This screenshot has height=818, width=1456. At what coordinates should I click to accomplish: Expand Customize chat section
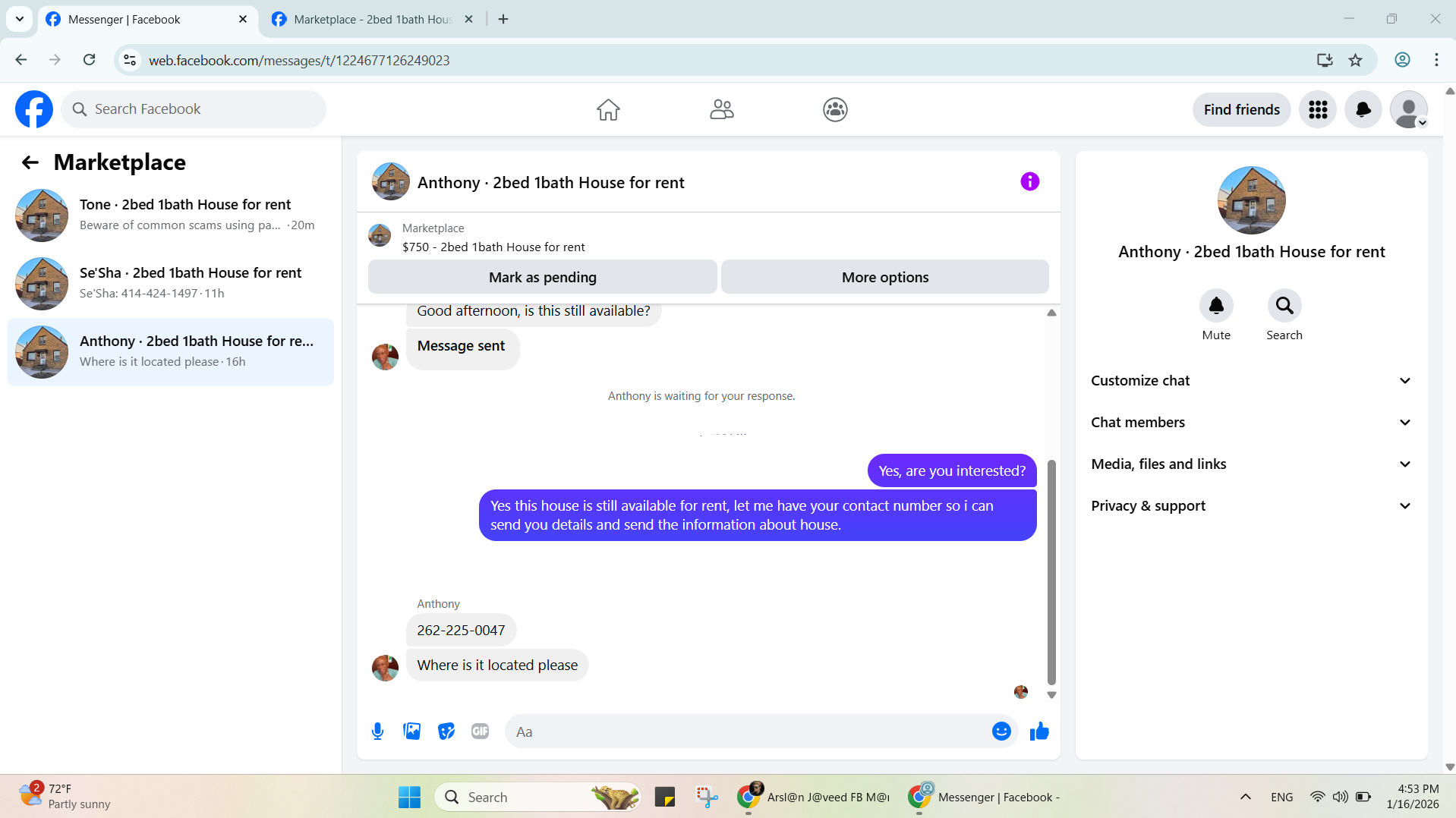1251,381
